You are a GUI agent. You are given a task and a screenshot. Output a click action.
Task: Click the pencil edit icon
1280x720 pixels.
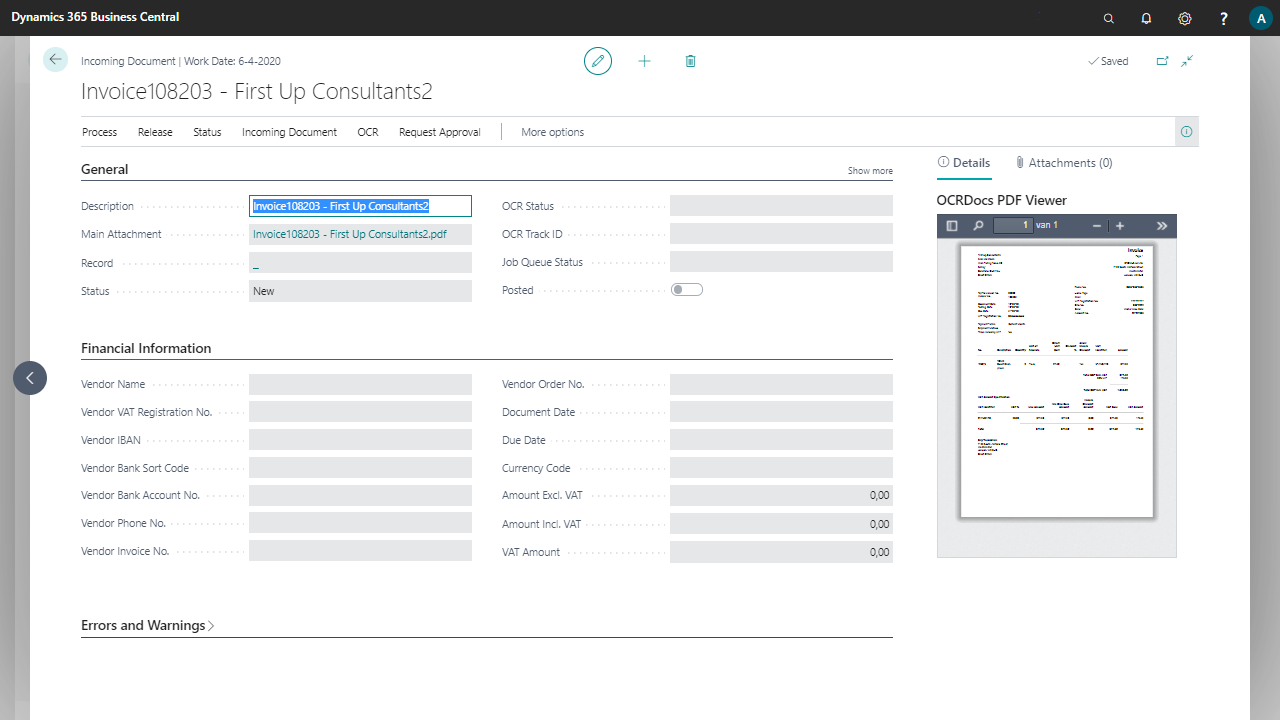[598, 61]
